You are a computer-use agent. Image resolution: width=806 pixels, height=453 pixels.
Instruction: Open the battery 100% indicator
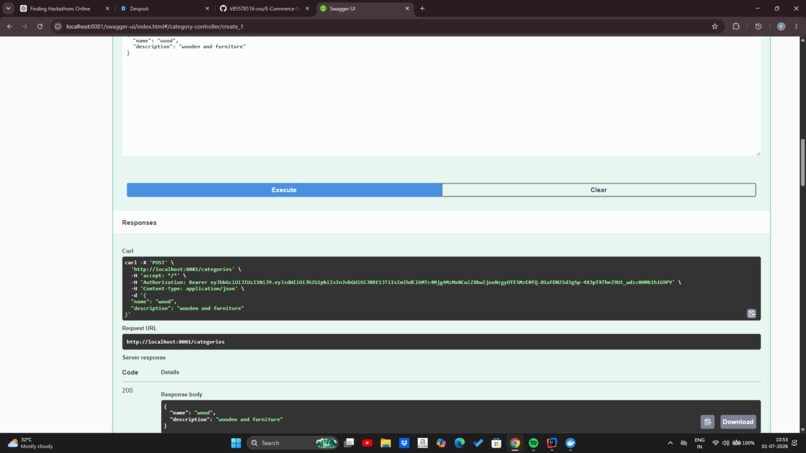point(743,443)
